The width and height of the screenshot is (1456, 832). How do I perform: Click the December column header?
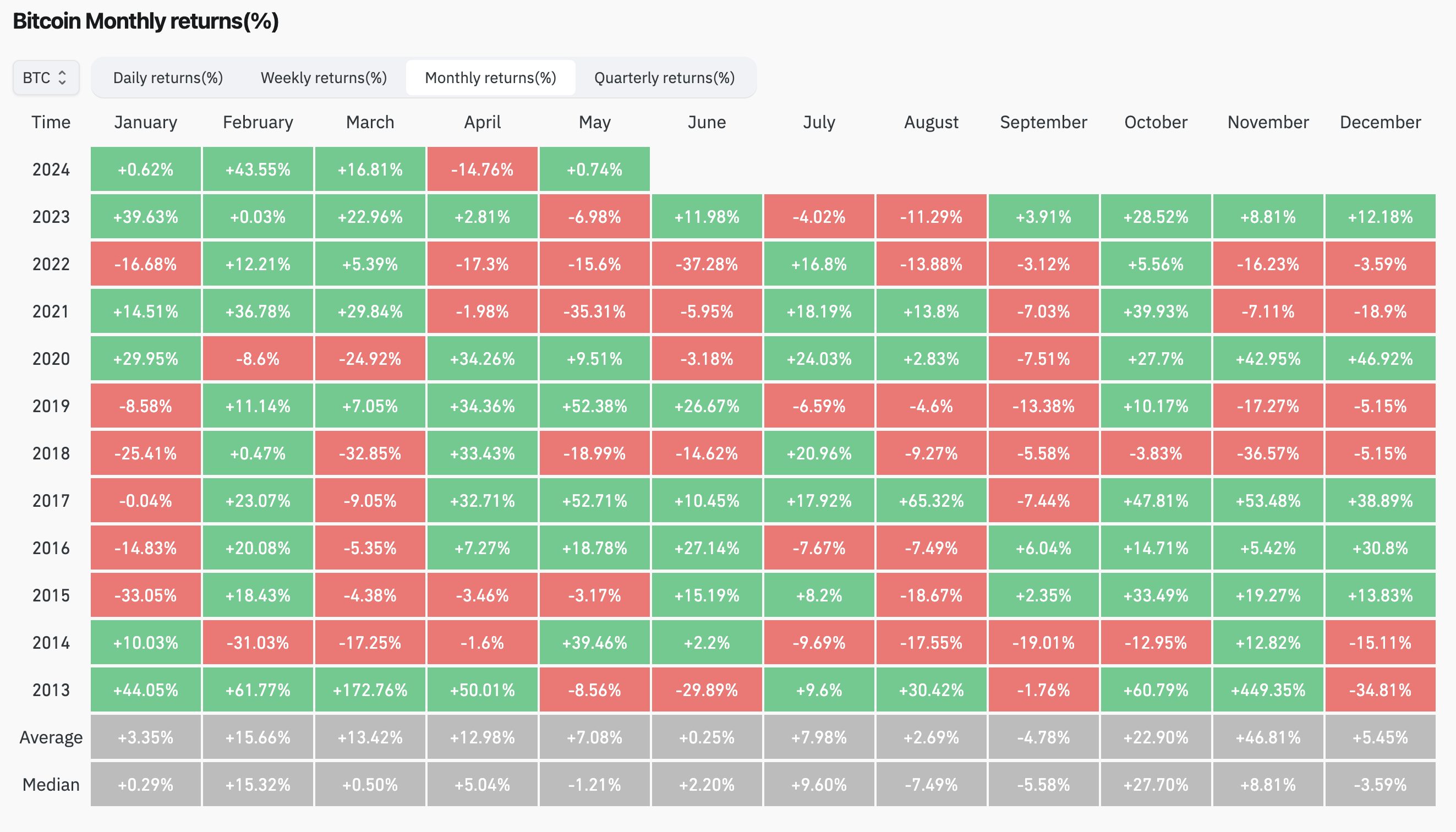tap(1380, 122)
